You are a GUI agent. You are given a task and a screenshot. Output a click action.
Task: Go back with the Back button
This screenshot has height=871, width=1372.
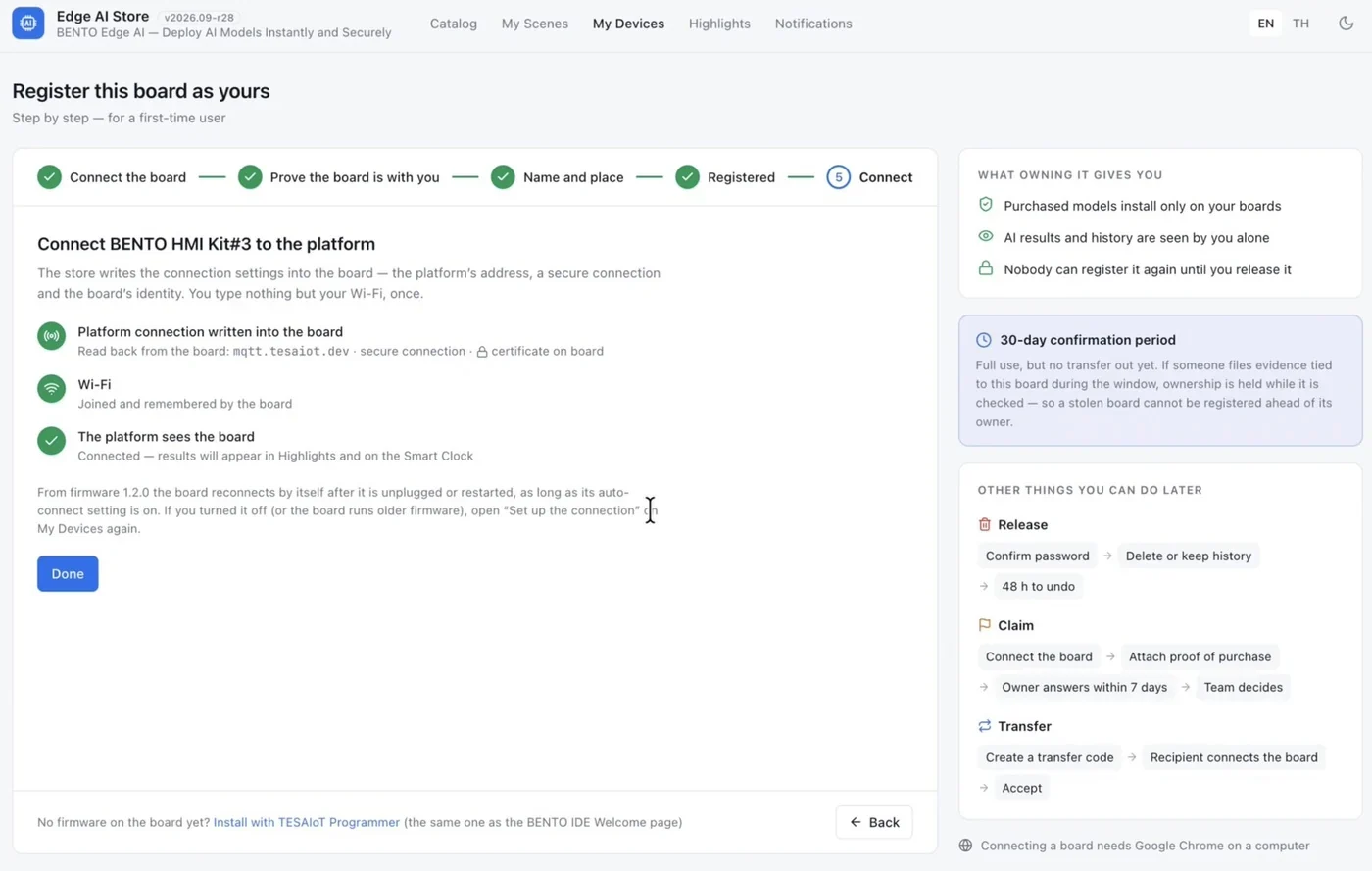pos(874,822)
